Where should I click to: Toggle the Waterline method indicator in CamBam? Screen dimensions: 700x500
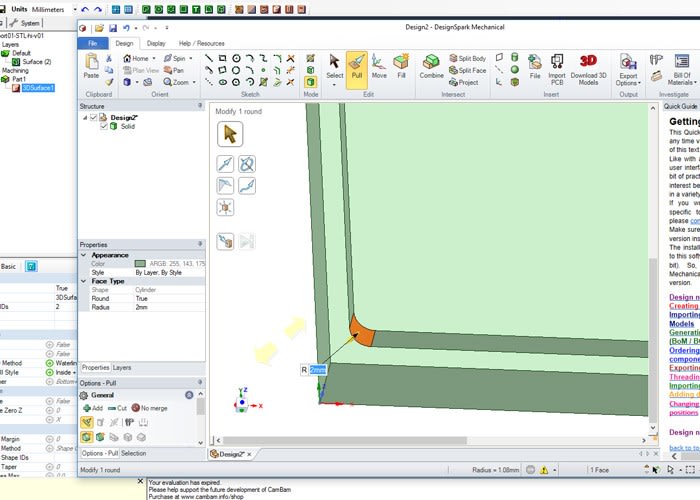[x=50, y=363]
